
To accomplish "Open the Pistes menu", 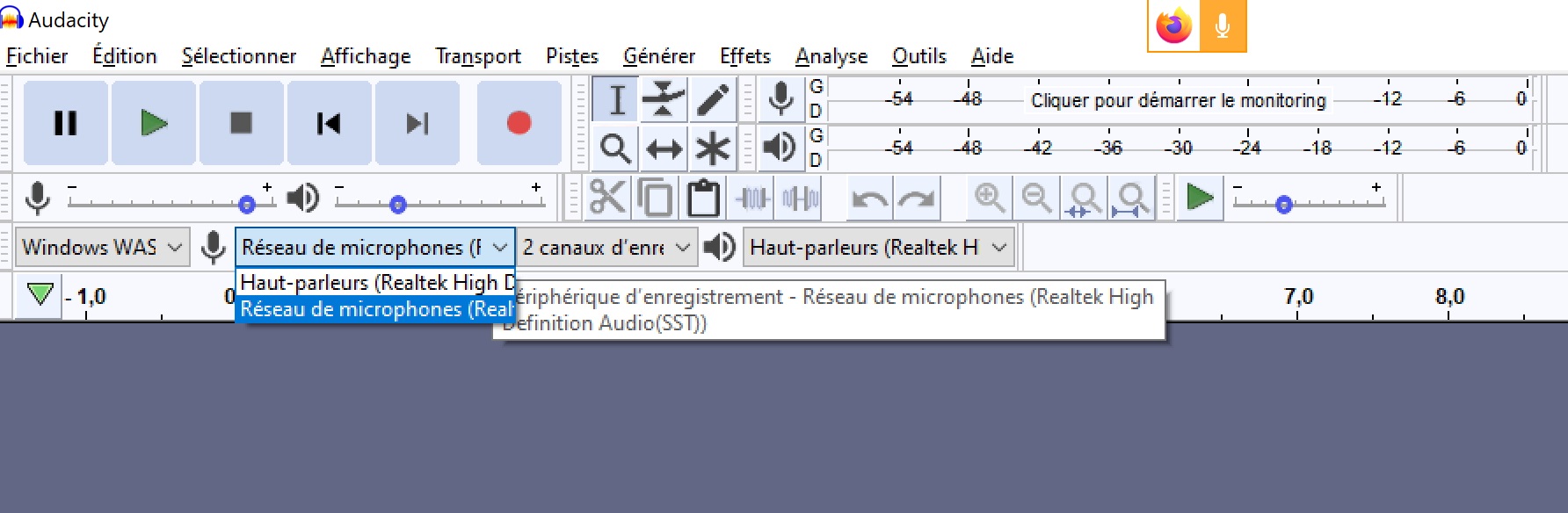I will [x=572, y=56].
